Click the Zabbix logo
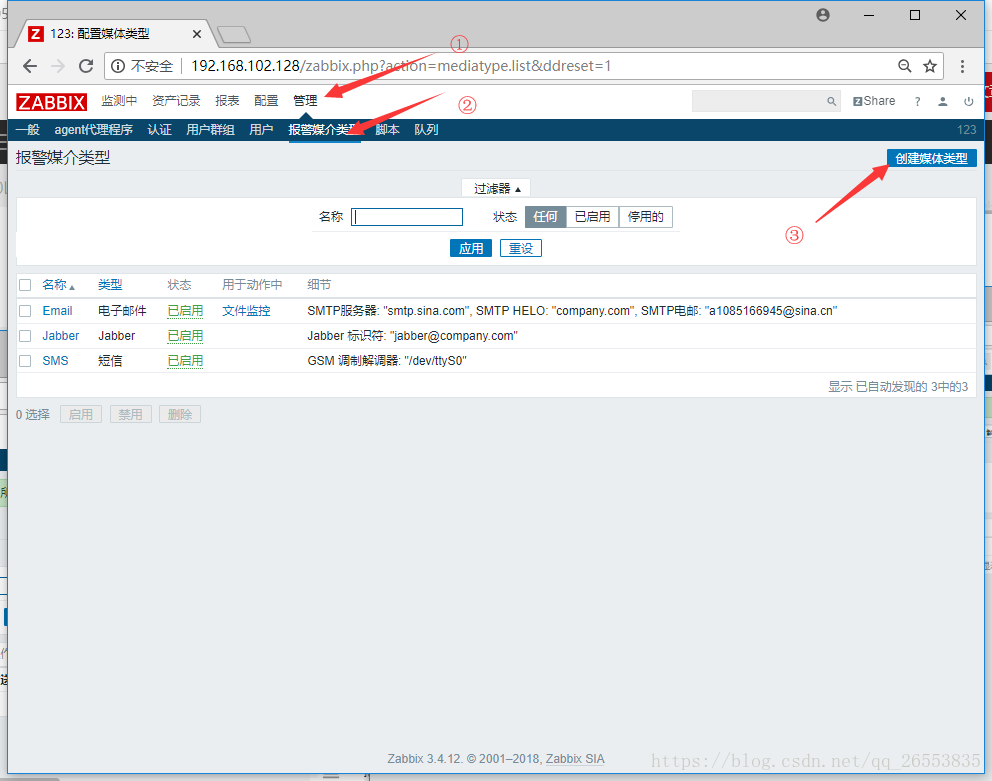Screen dimensions: 992x781 coord(51,102)
